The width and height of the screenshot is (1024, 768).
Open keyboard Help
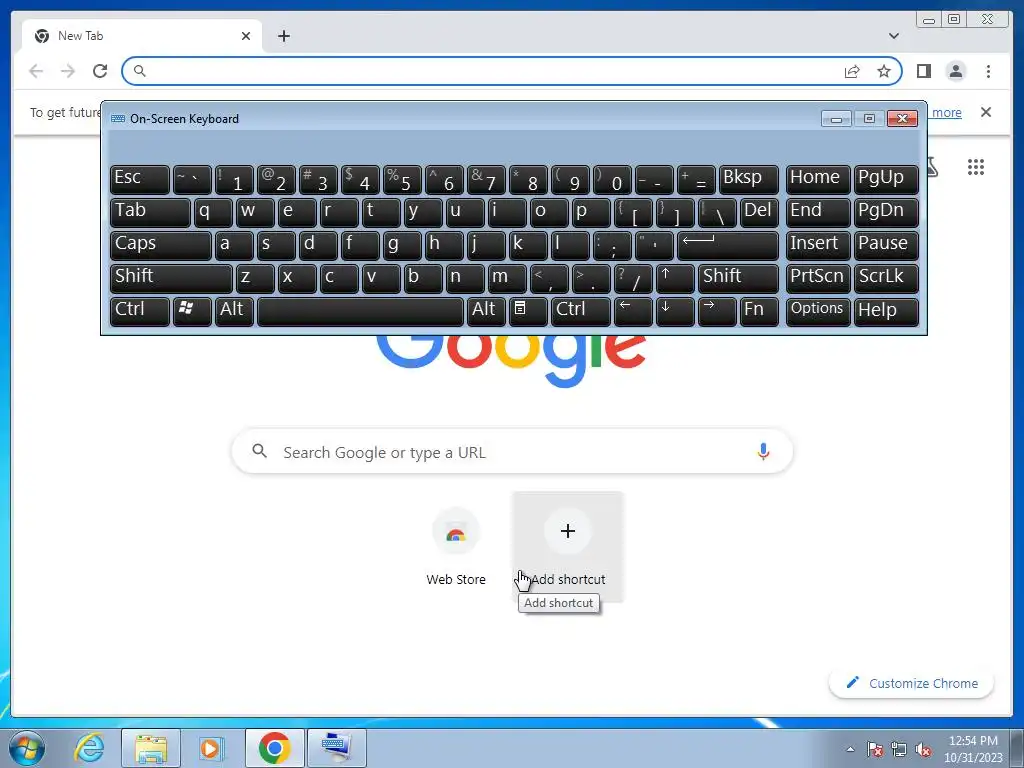pos(886,311)
